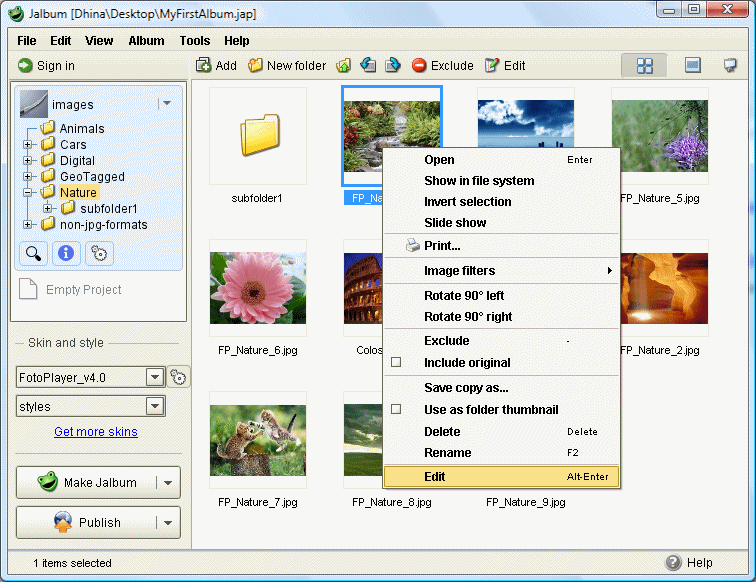Start Slide show from context menu
Screen dimensions: 756x582
[x=501, y=223]
